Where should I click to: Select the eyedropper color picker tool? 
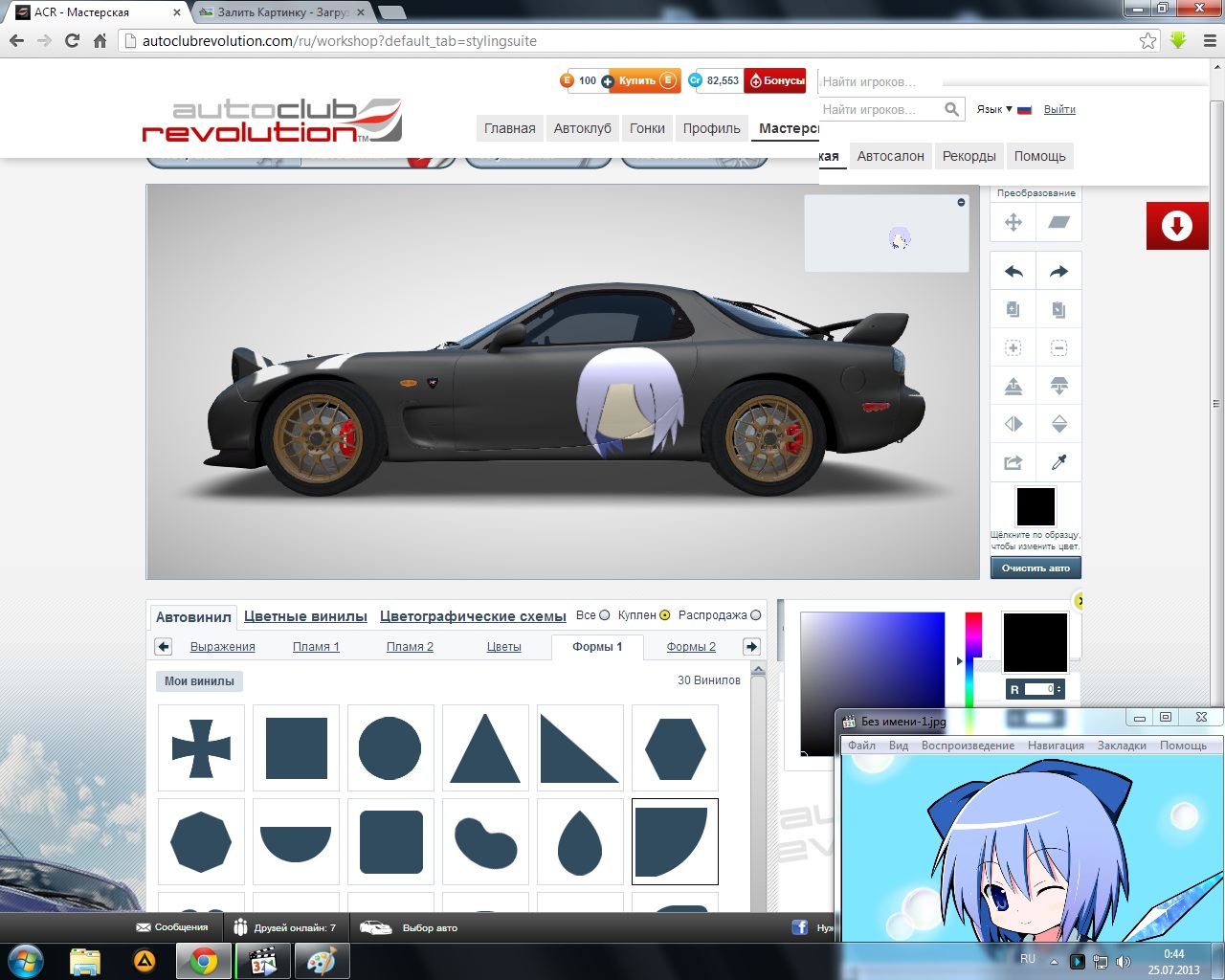click(1058, 462)
